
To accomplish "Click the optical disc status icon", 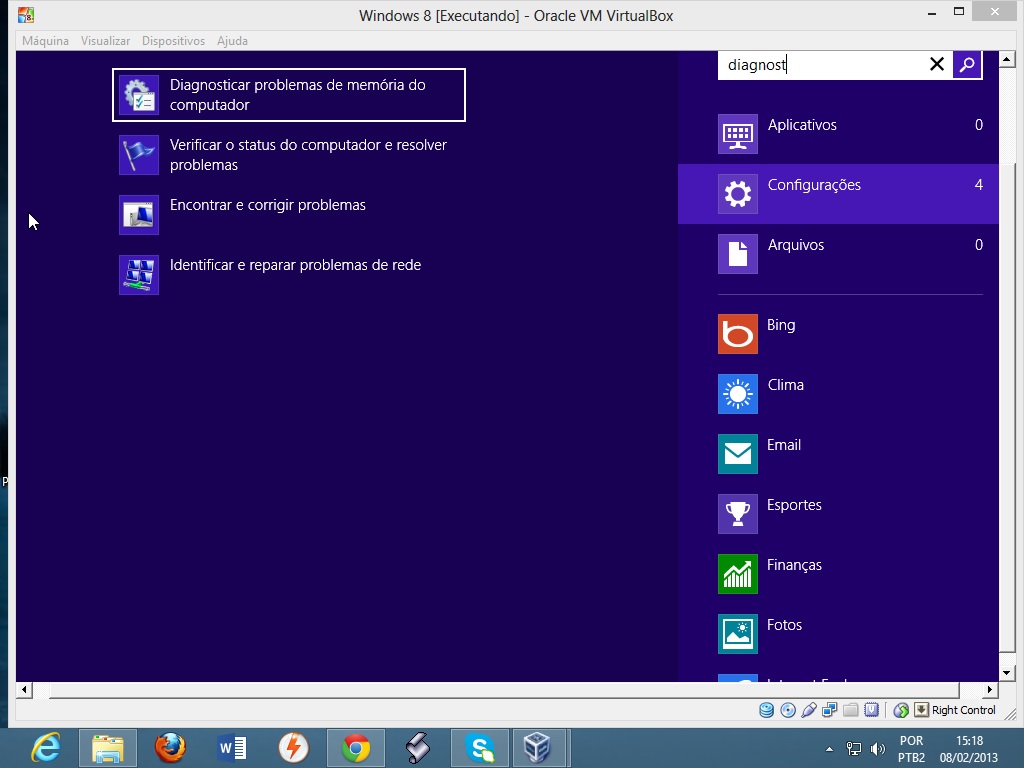I will [788, 710].
